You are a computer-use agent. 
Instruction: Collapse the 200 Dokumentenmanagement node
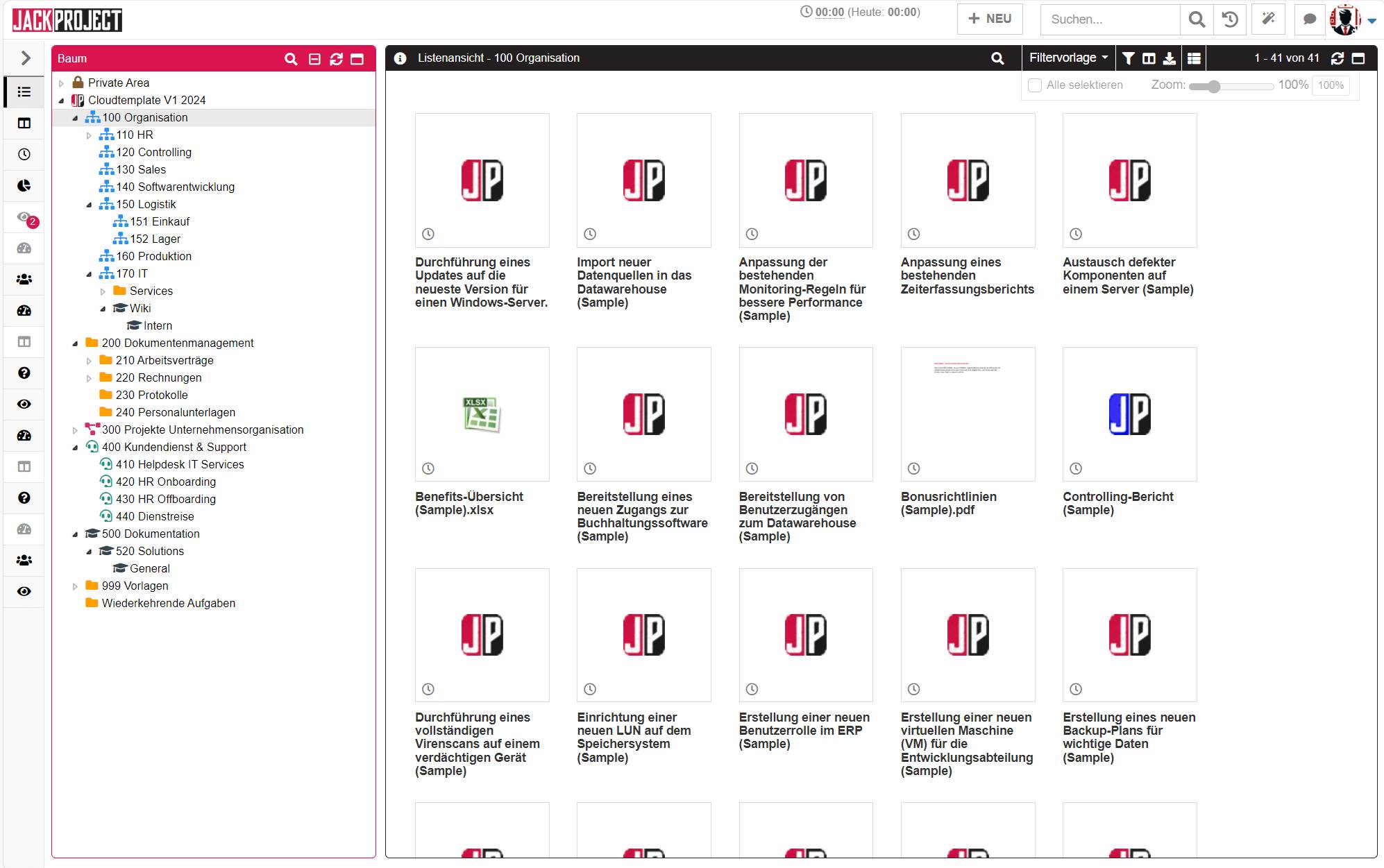75,343
